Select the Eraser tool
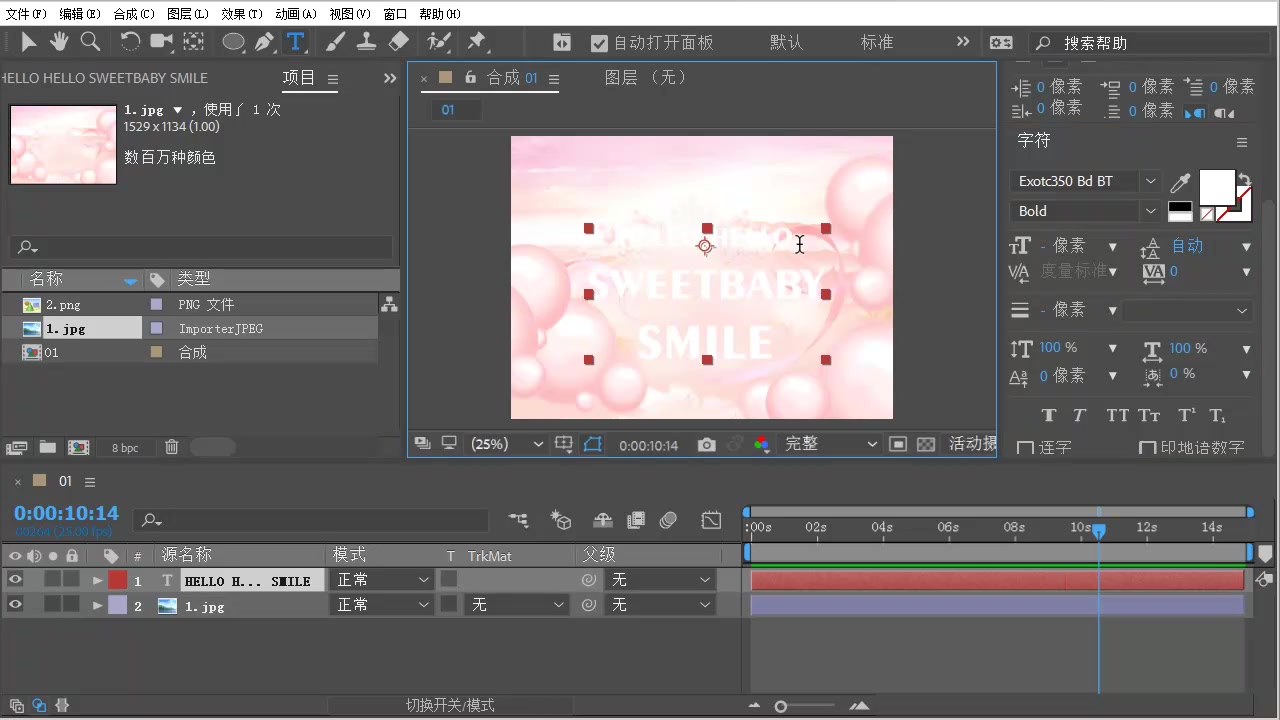 click(398, 41)
